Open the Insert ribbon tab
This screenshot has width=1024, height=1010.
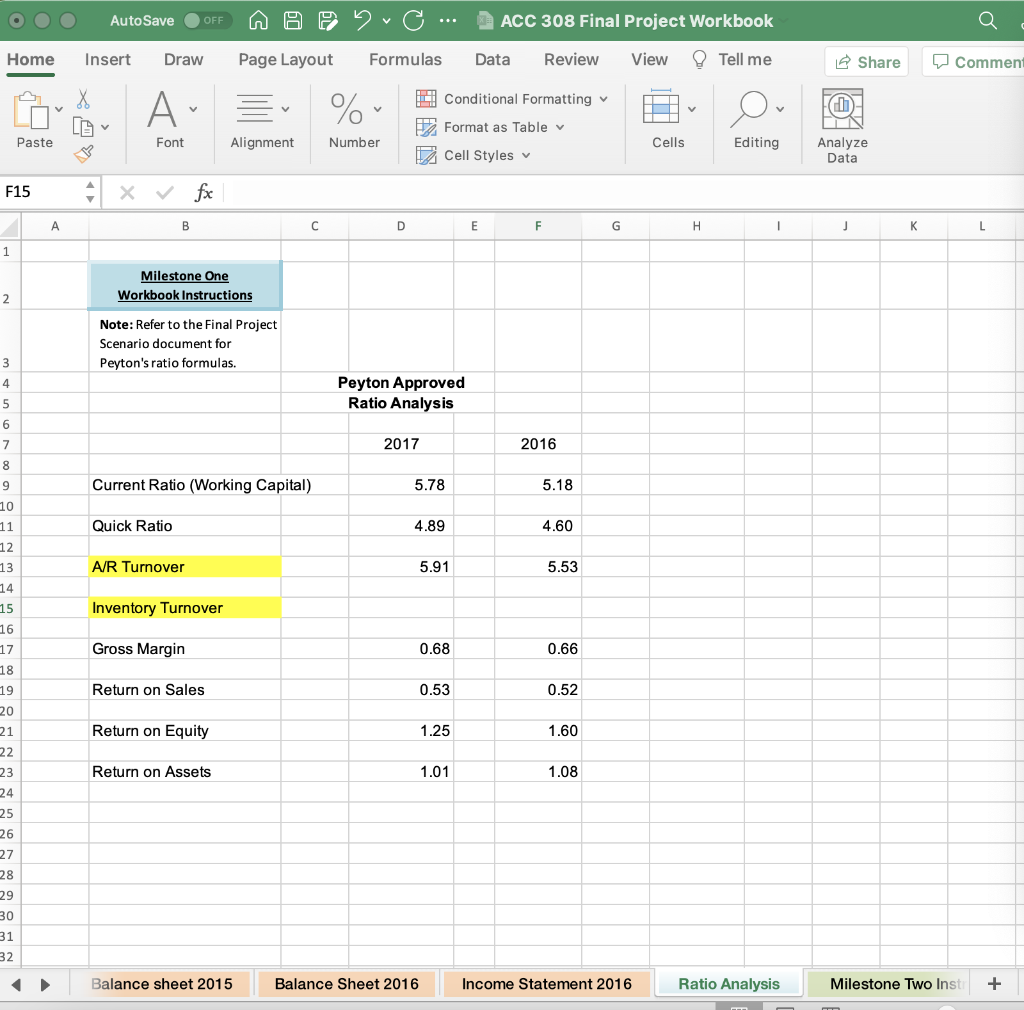108,59
